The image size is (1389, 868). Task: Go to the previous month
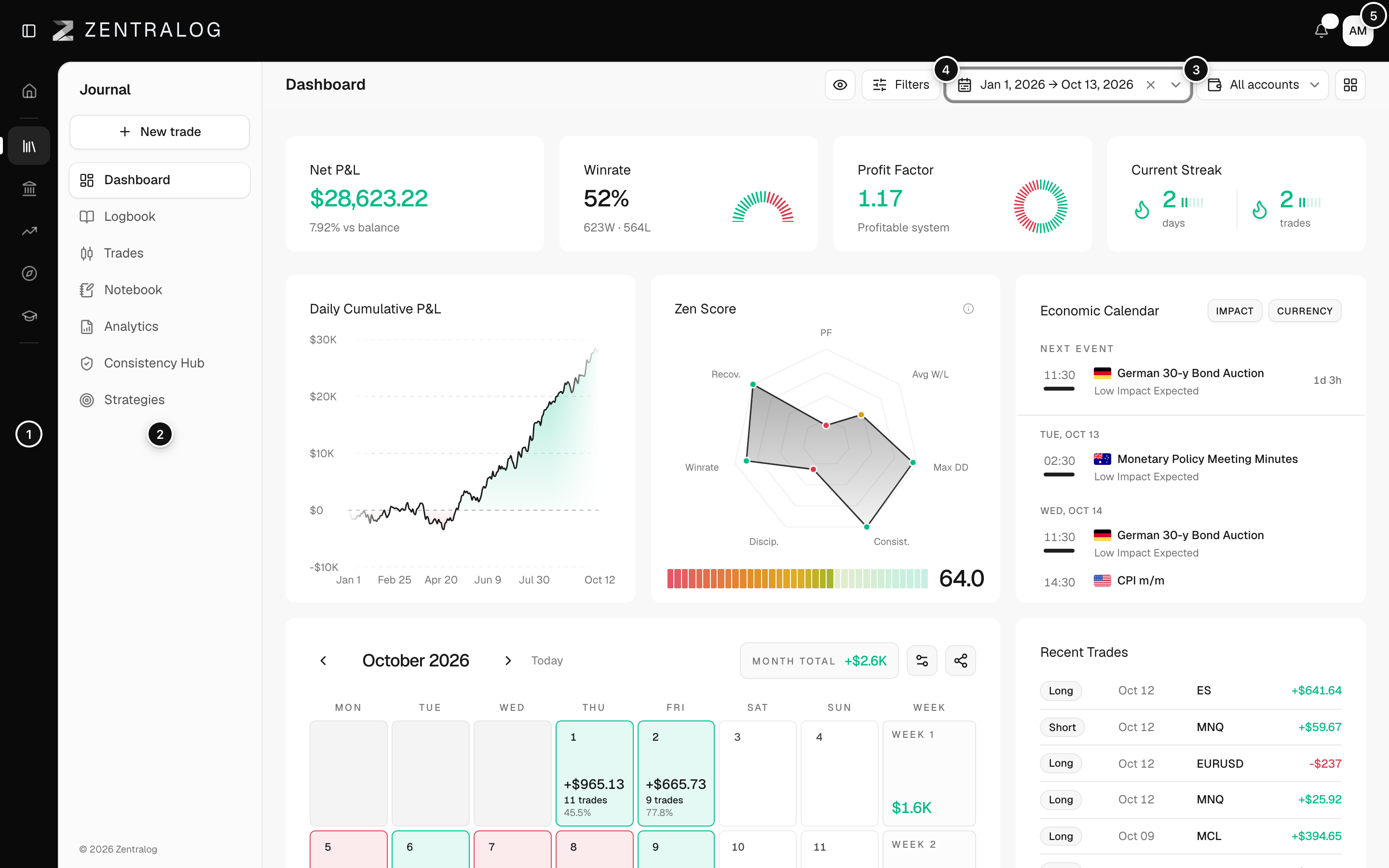coord(323,661)
